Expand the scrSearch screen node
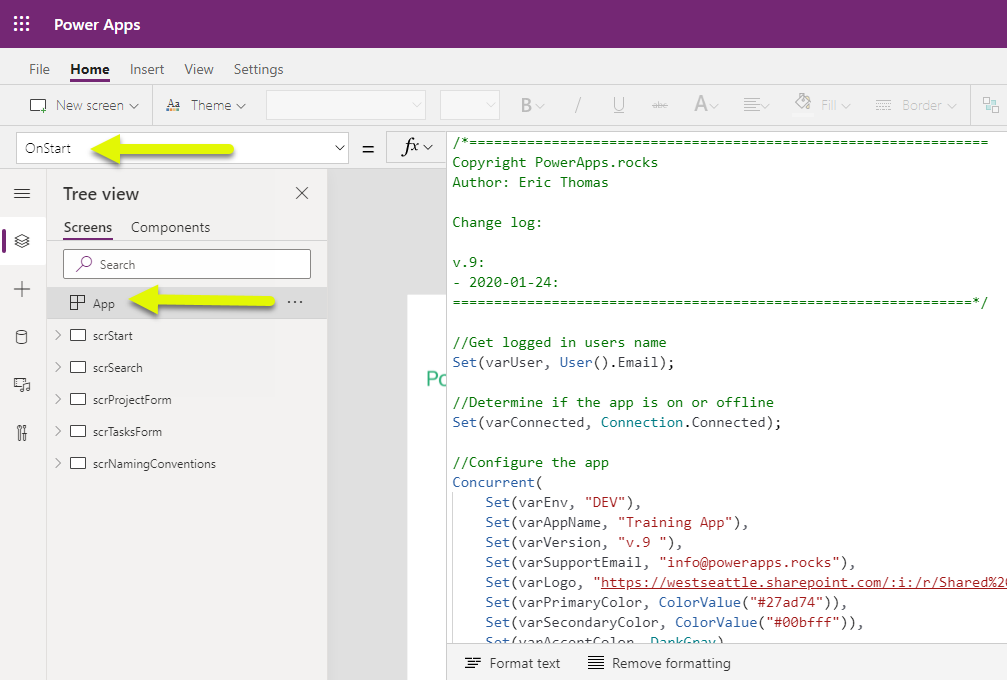The height and width of the screenshot is (680, 1007). point(58,367)
